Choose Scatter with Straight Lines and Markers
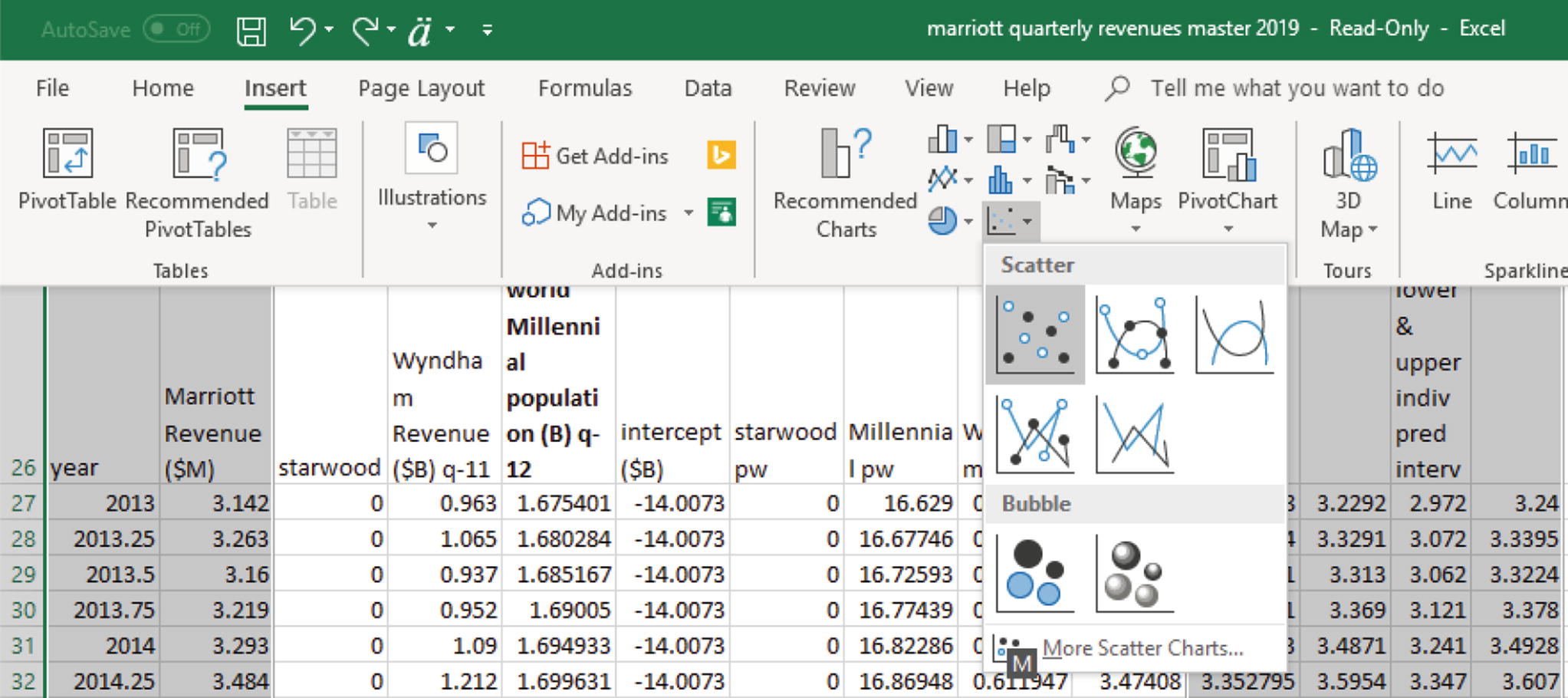Image resolution: width=1568 pixels, height=698 pixels. pyautogui.click(x=1035, y=433)
